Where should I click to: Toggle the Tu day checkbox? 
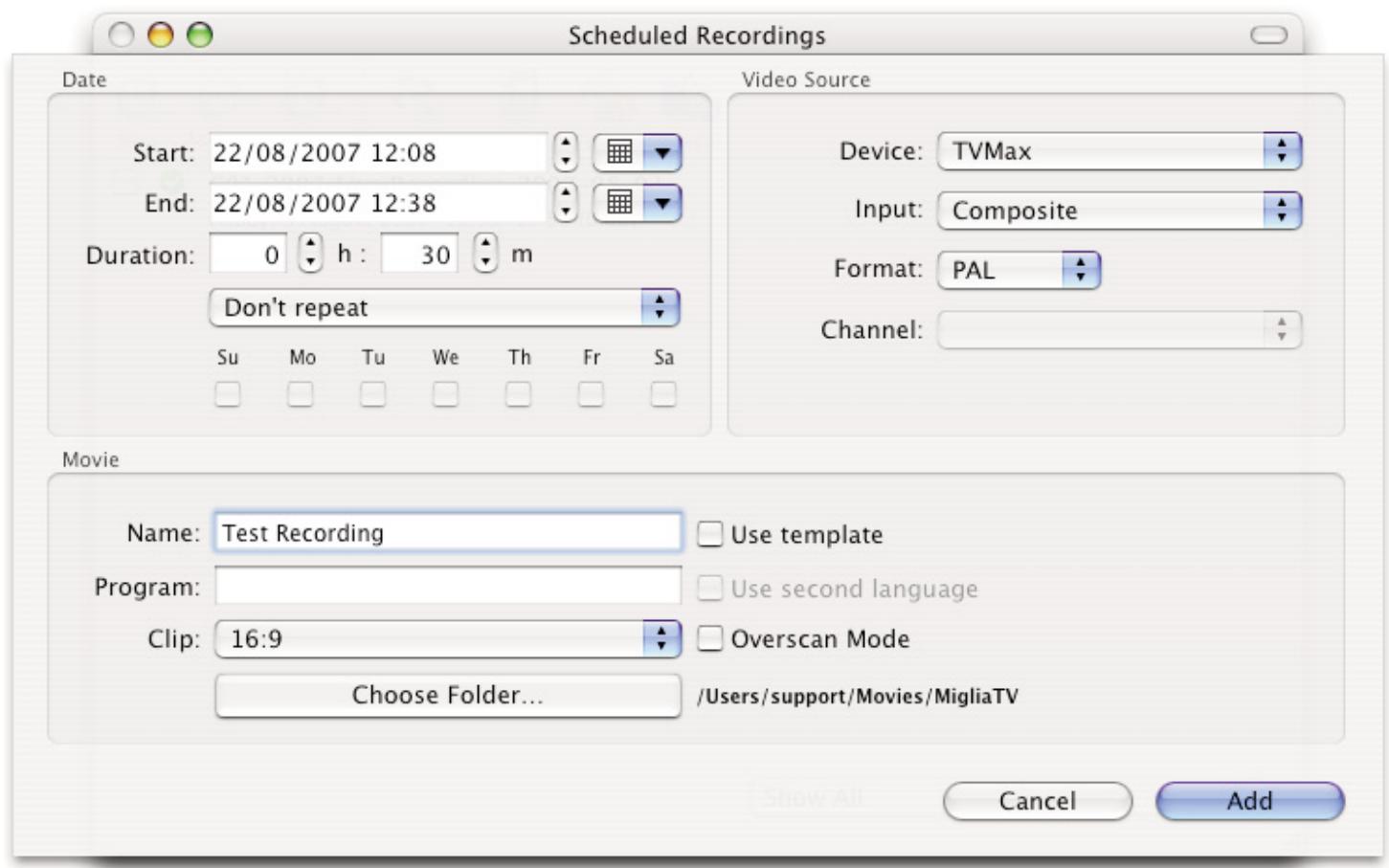373,393
